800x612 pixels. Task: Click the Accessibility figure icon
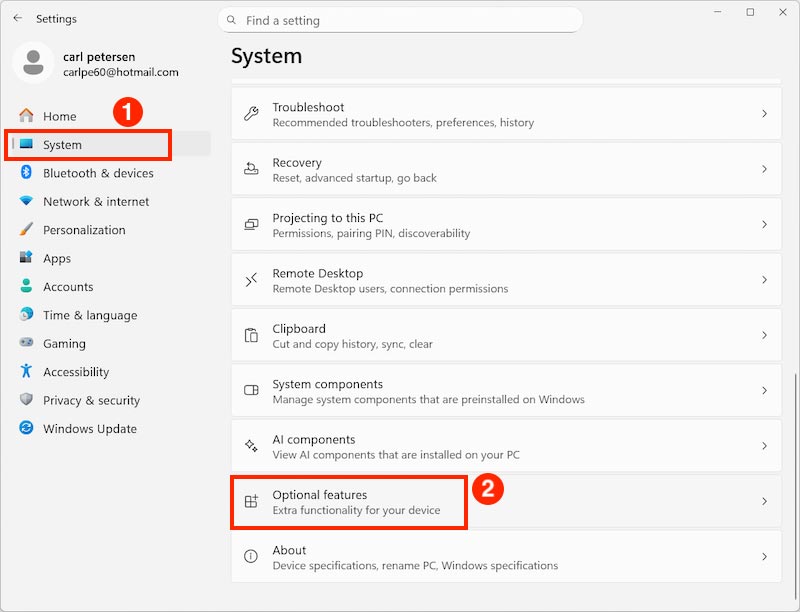[26, 372]
